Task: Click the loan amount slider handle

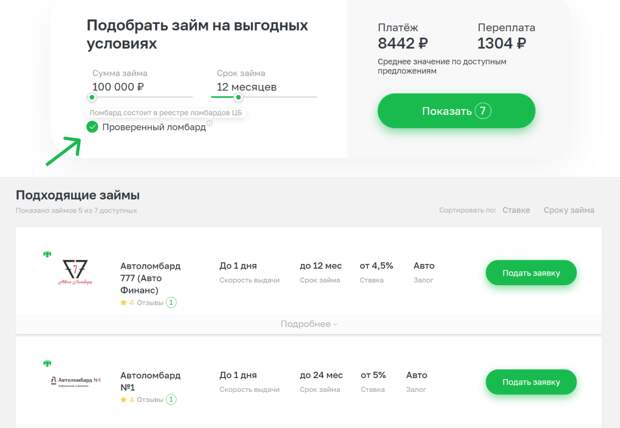Action: (x=92, y=97)
